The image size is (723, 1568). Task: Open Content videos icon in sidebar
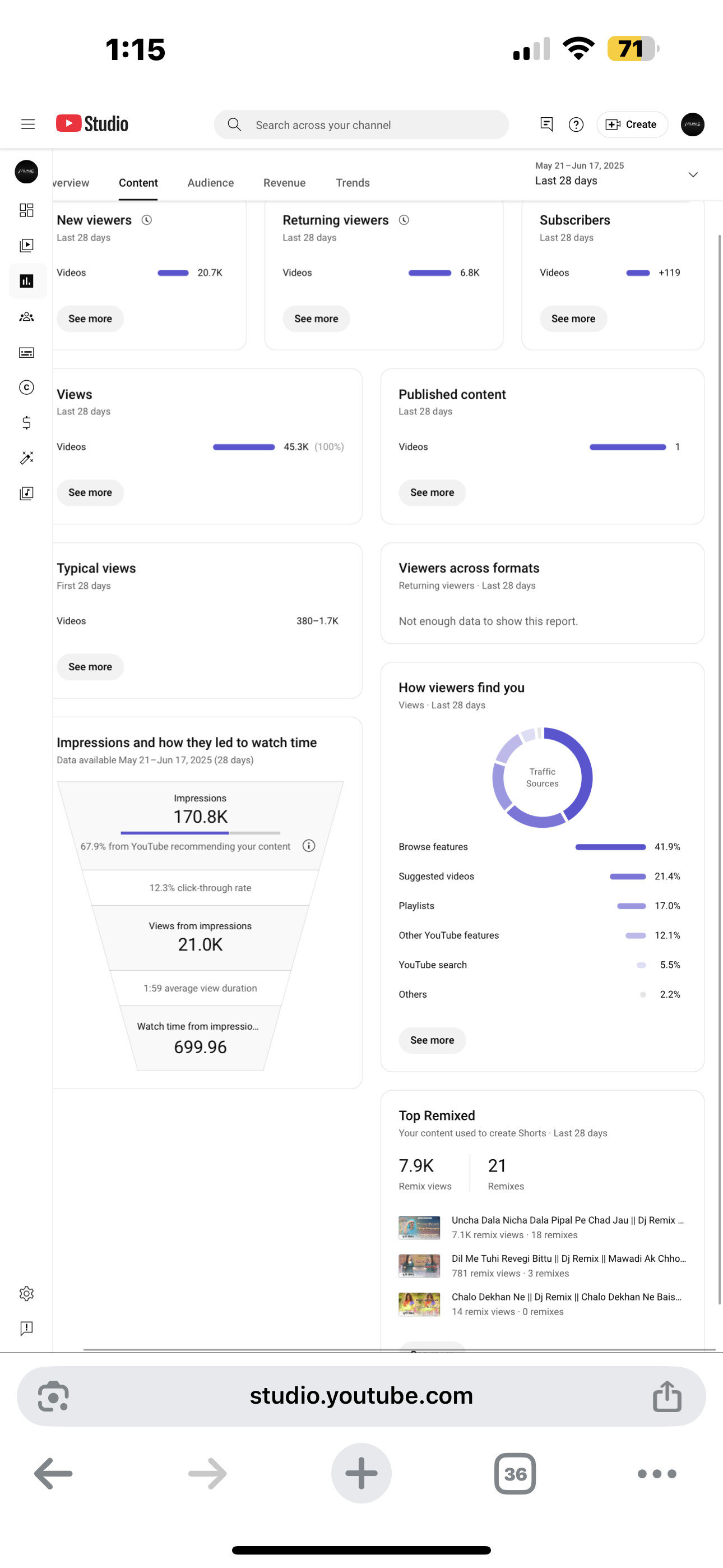(x=26, y=245)
